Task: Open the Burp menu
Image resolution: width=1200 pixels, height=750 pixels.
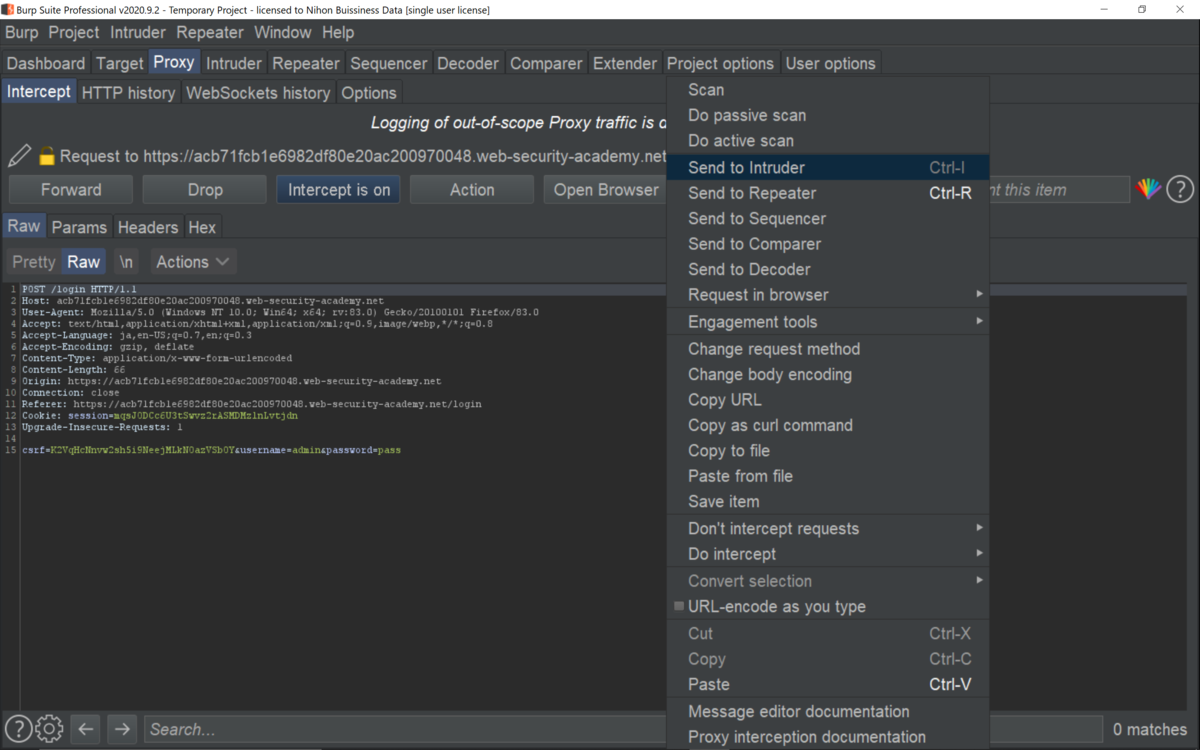Action: pos(21,33)
